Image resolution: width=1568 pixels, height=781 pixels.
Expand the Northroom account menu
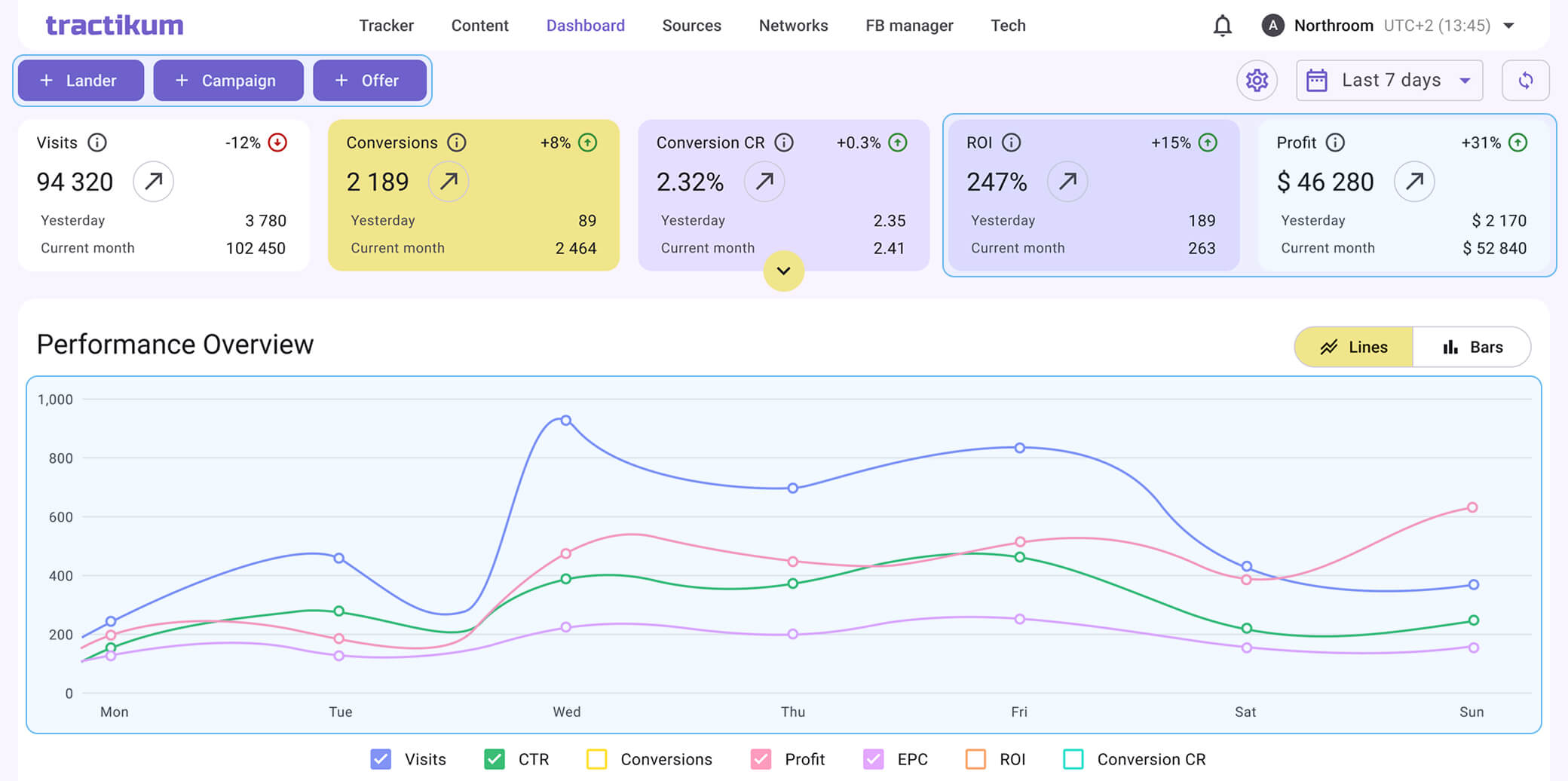(1508, 26)
